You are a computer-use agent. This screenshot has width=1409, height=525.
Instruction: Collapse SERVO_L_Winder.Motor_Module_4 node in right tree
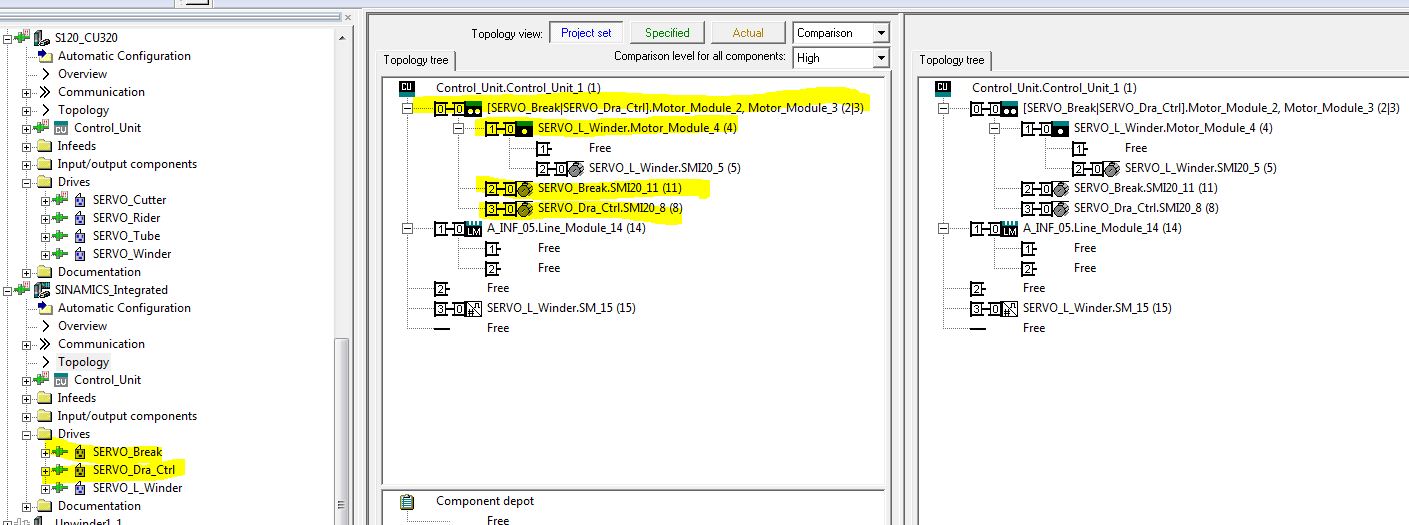993,128
